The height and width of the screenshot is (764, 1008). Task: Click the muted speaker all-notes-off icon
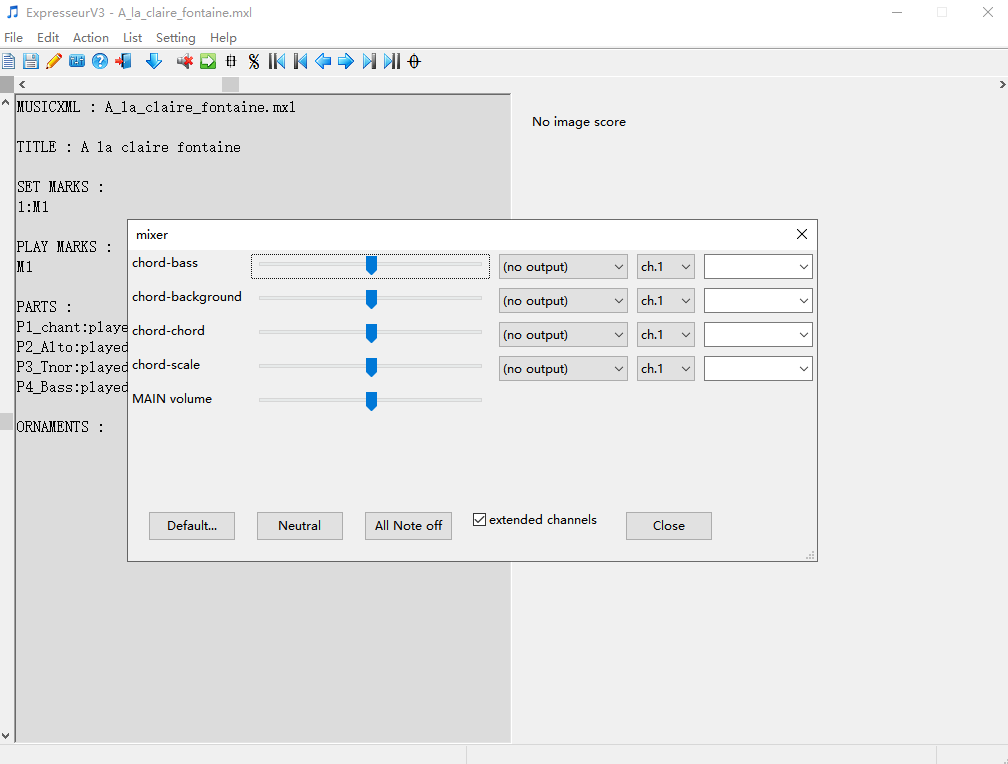point(185,62)
